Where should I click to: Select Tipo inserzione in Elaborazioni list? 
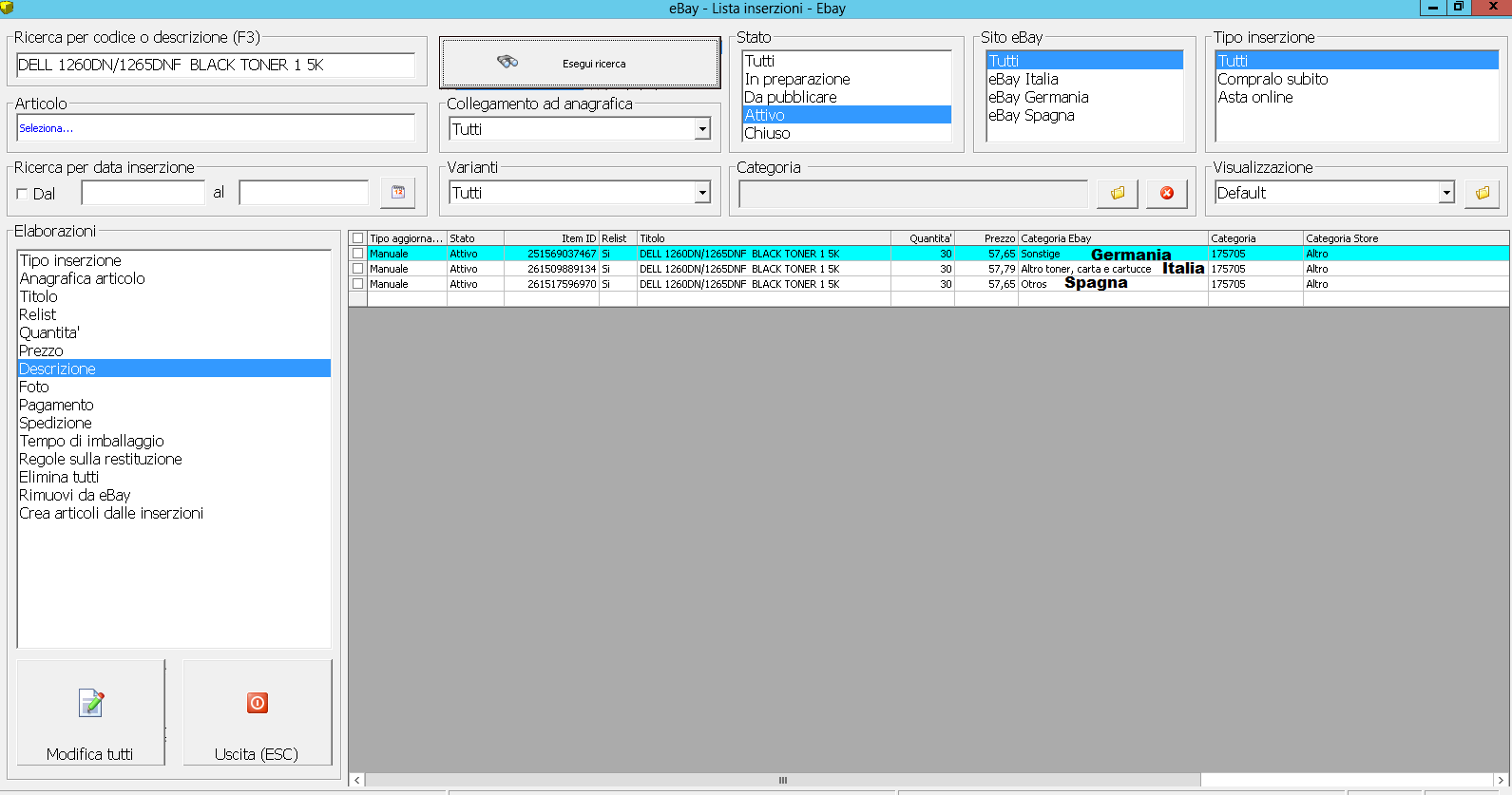pyautogui.click(x=174, y=260)
